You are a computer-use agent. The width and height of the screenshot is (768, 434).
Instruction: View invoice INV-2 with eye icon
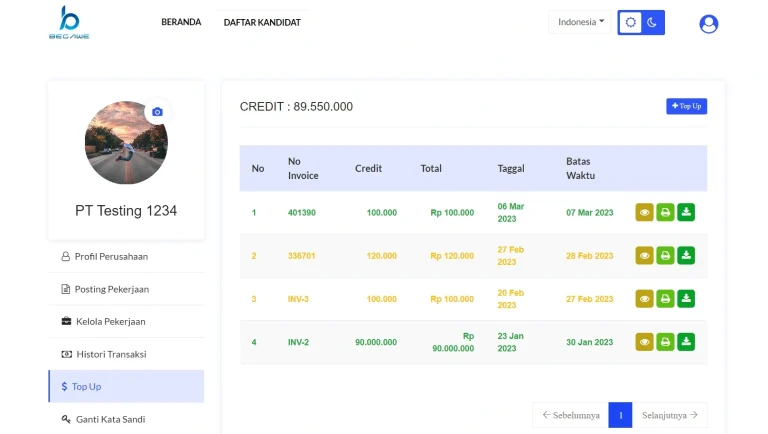(x=645, y=342)
